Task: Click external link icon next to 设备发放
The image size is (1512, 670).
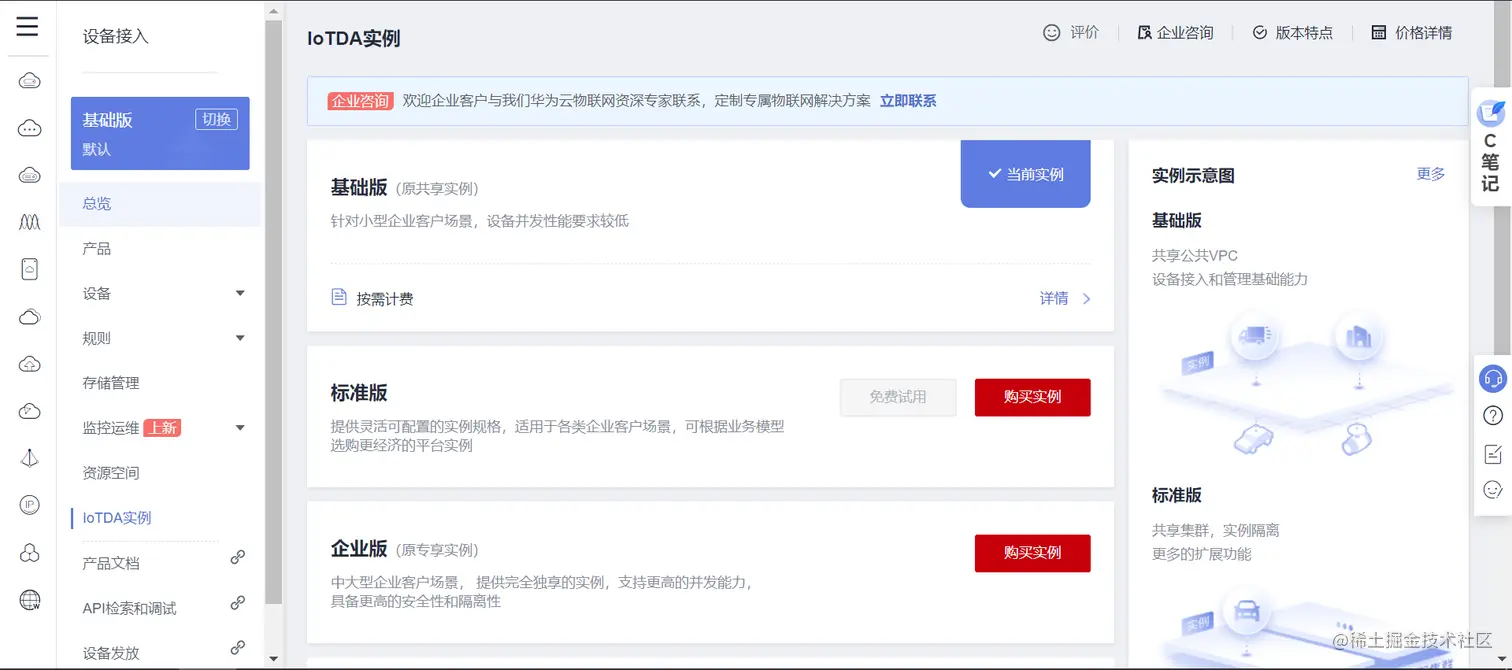Action: pyautogui.click(x=238, y=648)
